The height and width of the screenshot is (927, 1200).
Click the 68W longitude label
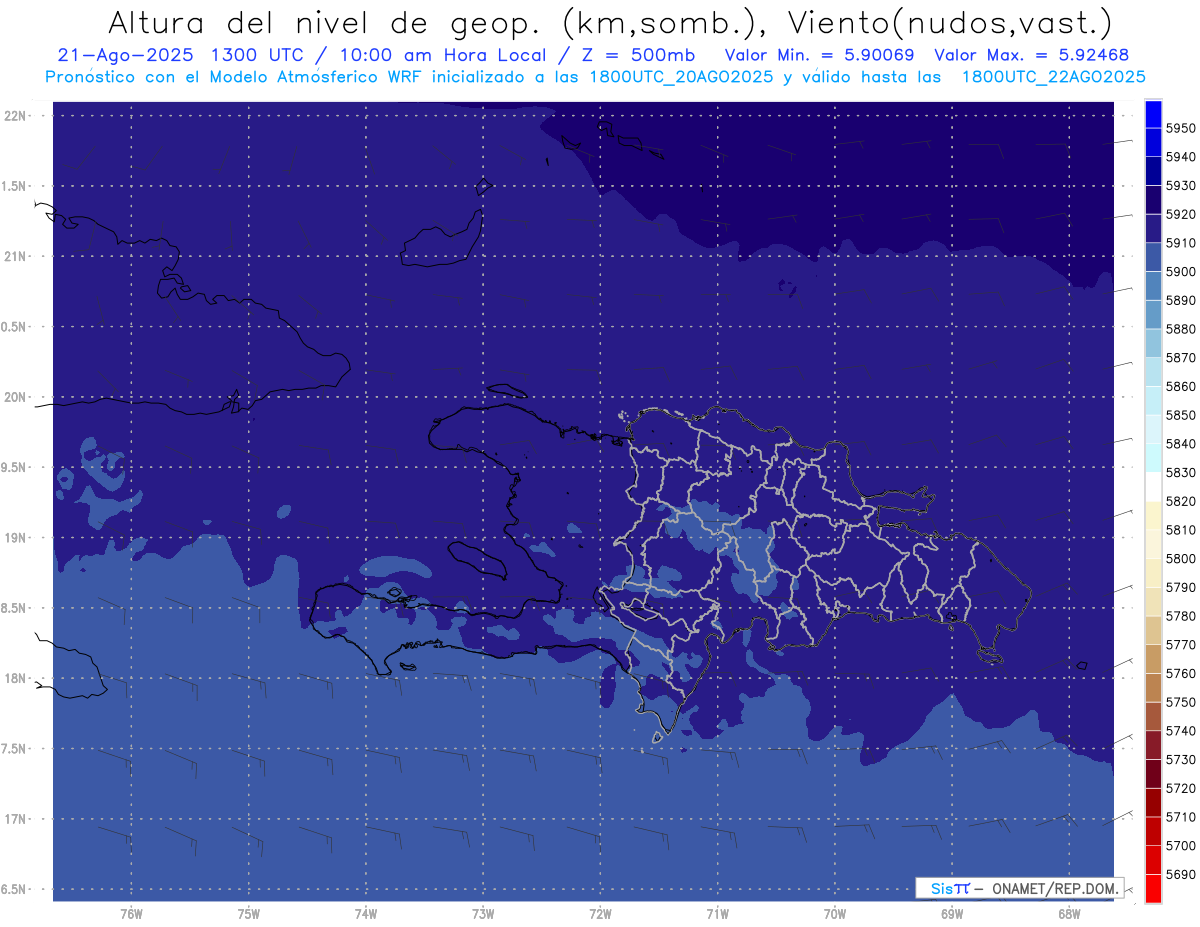1069,914
